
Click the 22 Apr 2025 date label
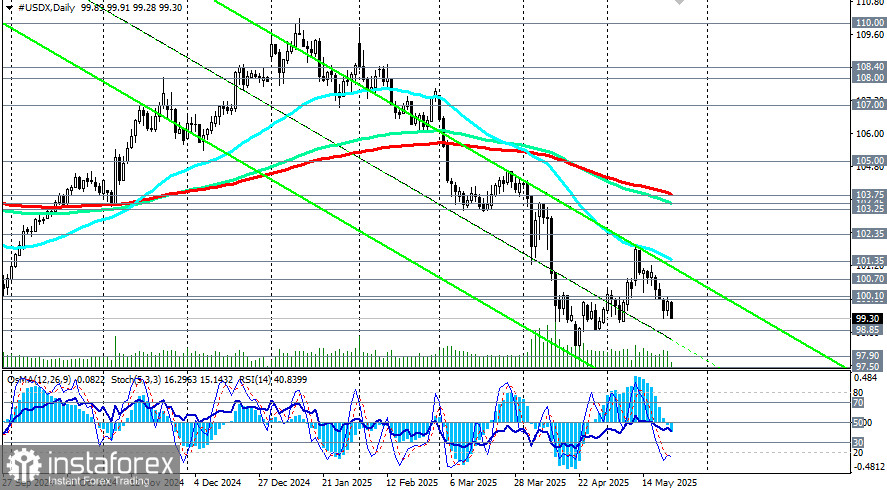[x=603, y=483]
